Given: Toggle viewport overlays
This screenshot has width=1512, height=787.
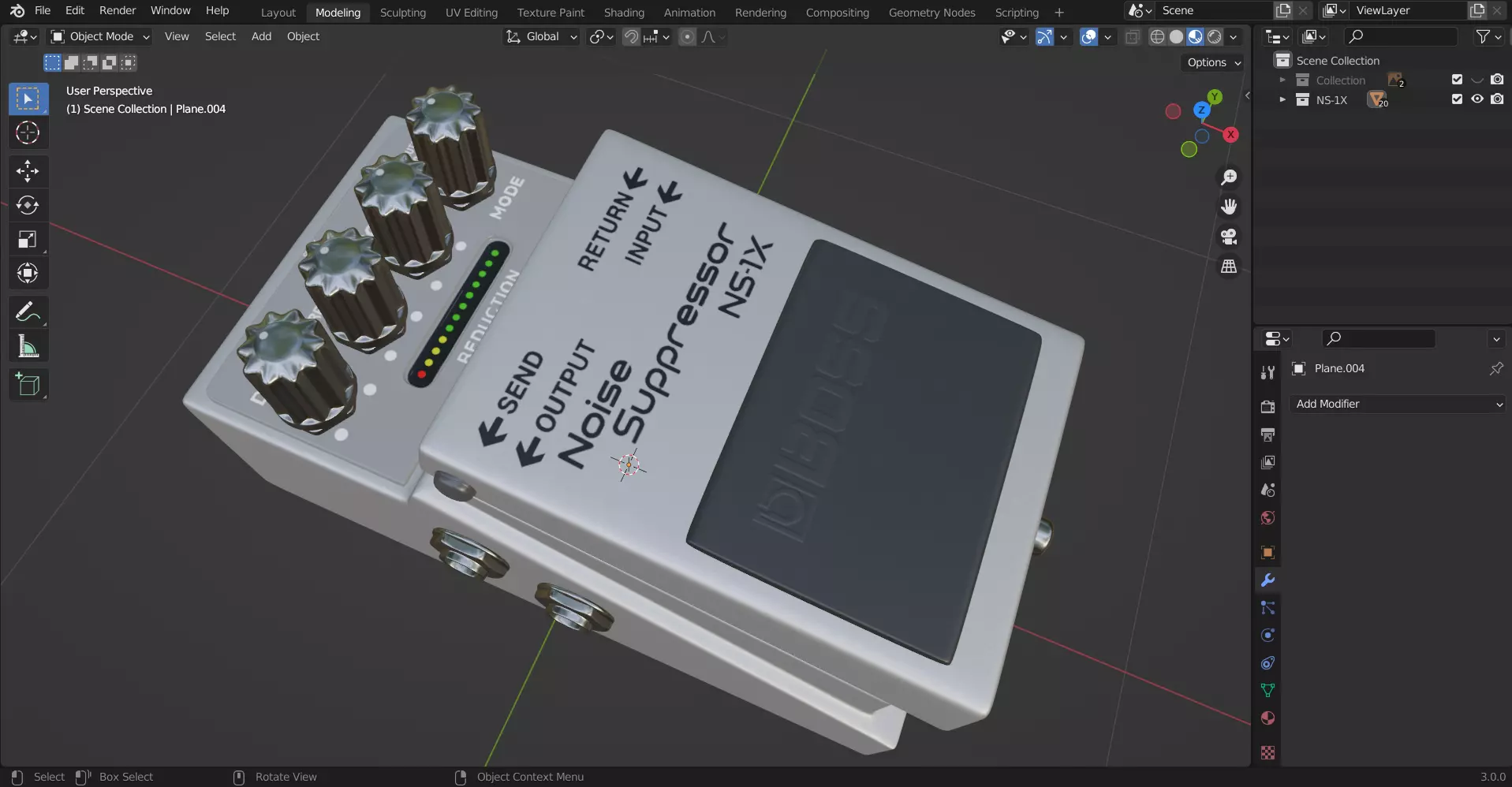Looking at the screenshot, I should 1088,37.
